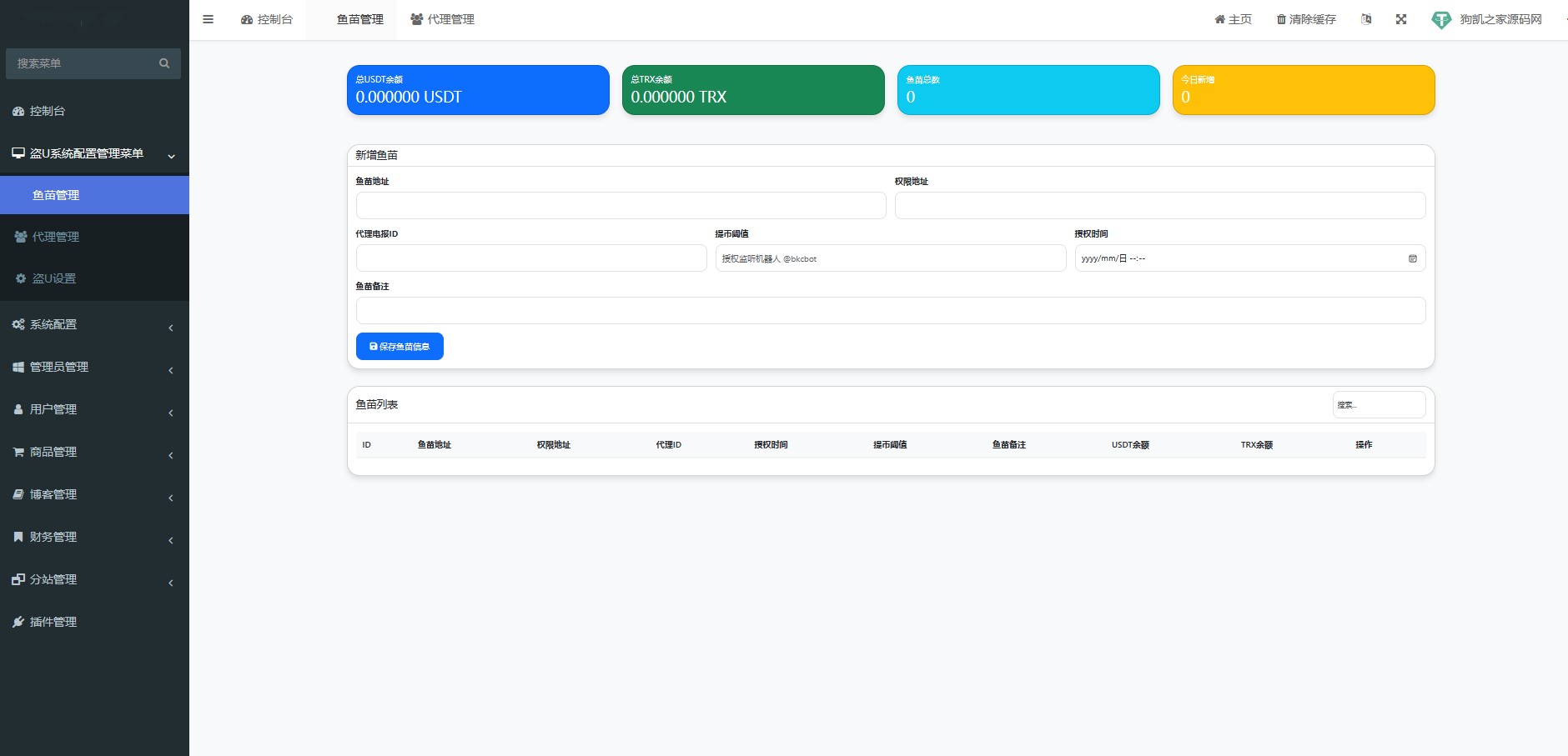The image size is (1568, 756).
Task: Click the blue 总USDT余额 summary card
Action: (478, 90)
